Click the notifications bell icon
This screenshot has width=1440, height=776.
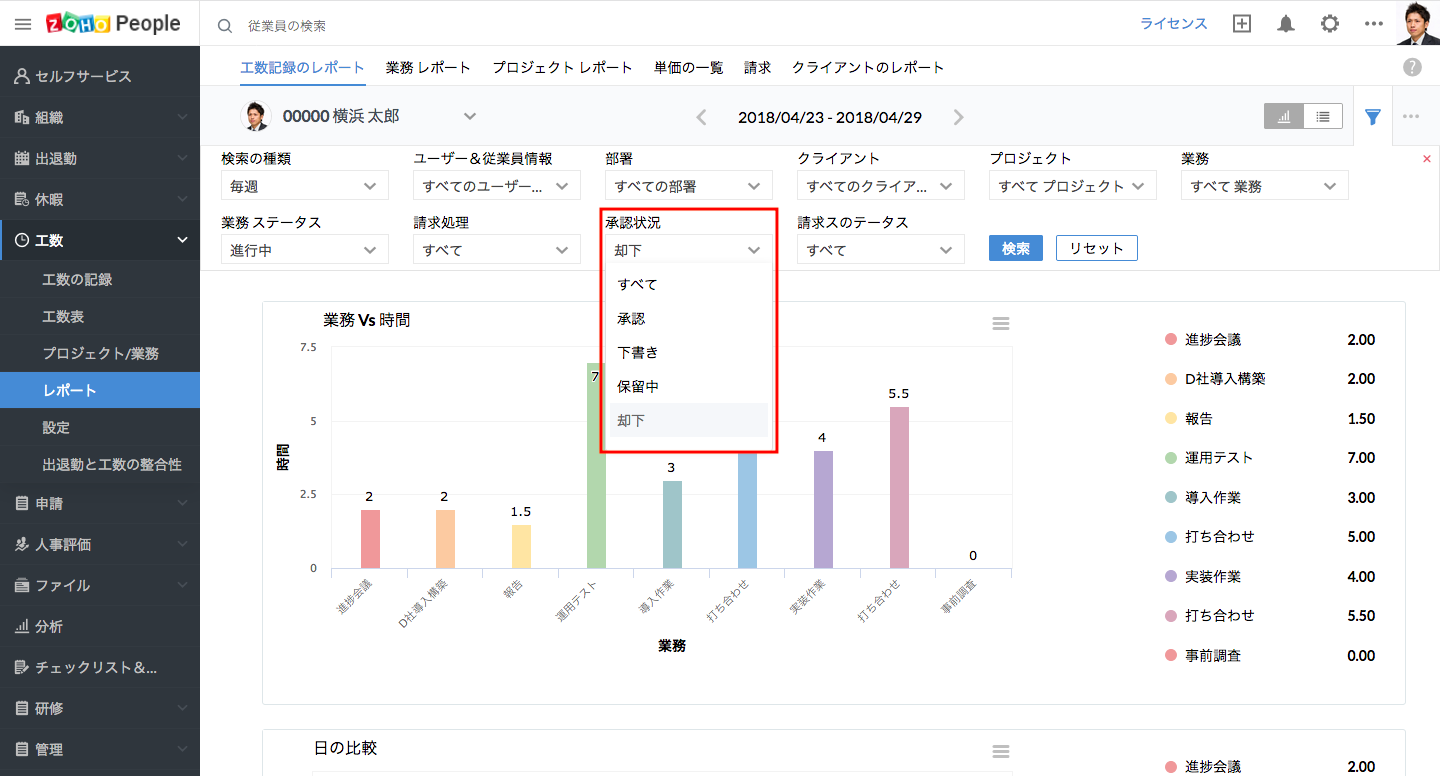click(1286, 24)
